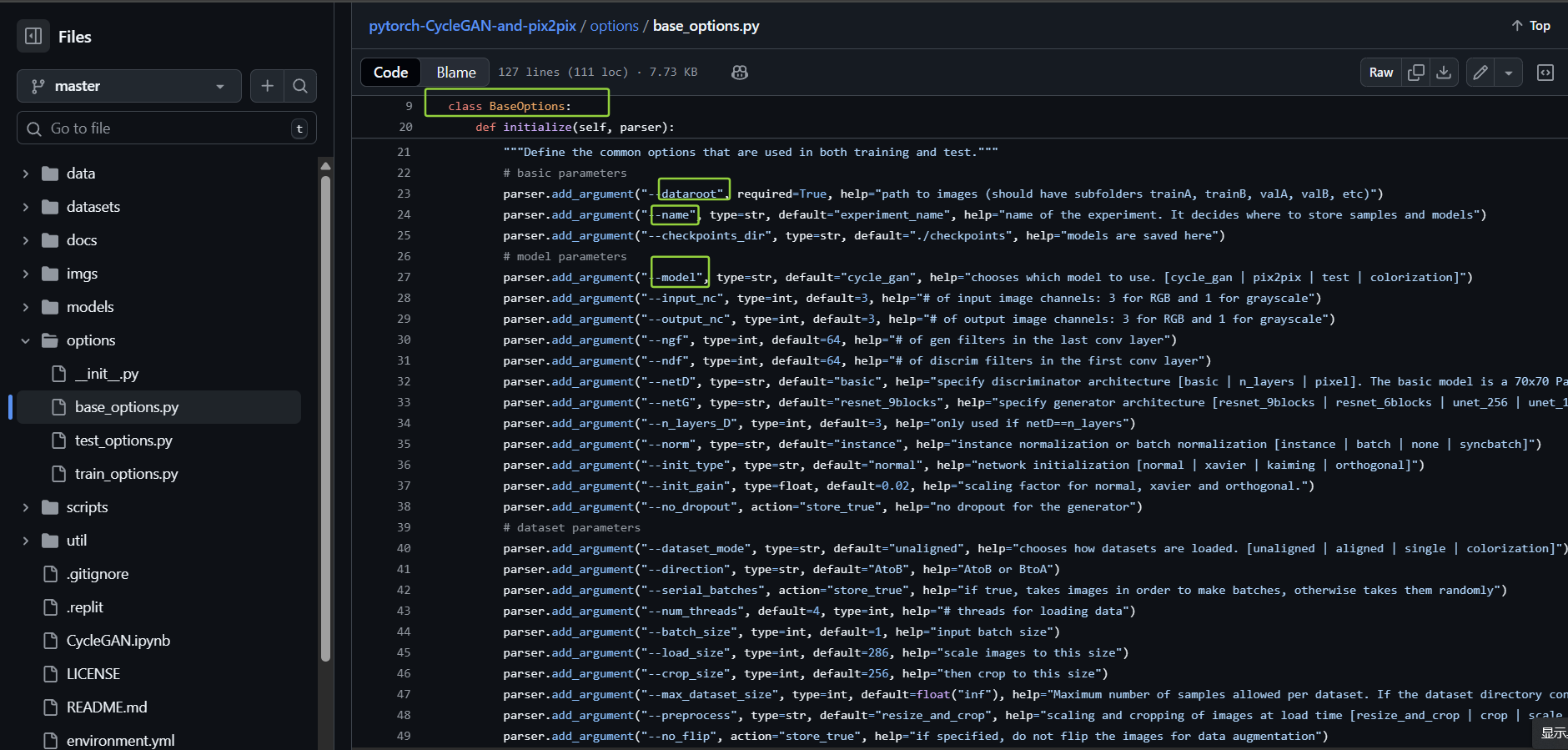Expand the models folder

(x=25, y=307)
